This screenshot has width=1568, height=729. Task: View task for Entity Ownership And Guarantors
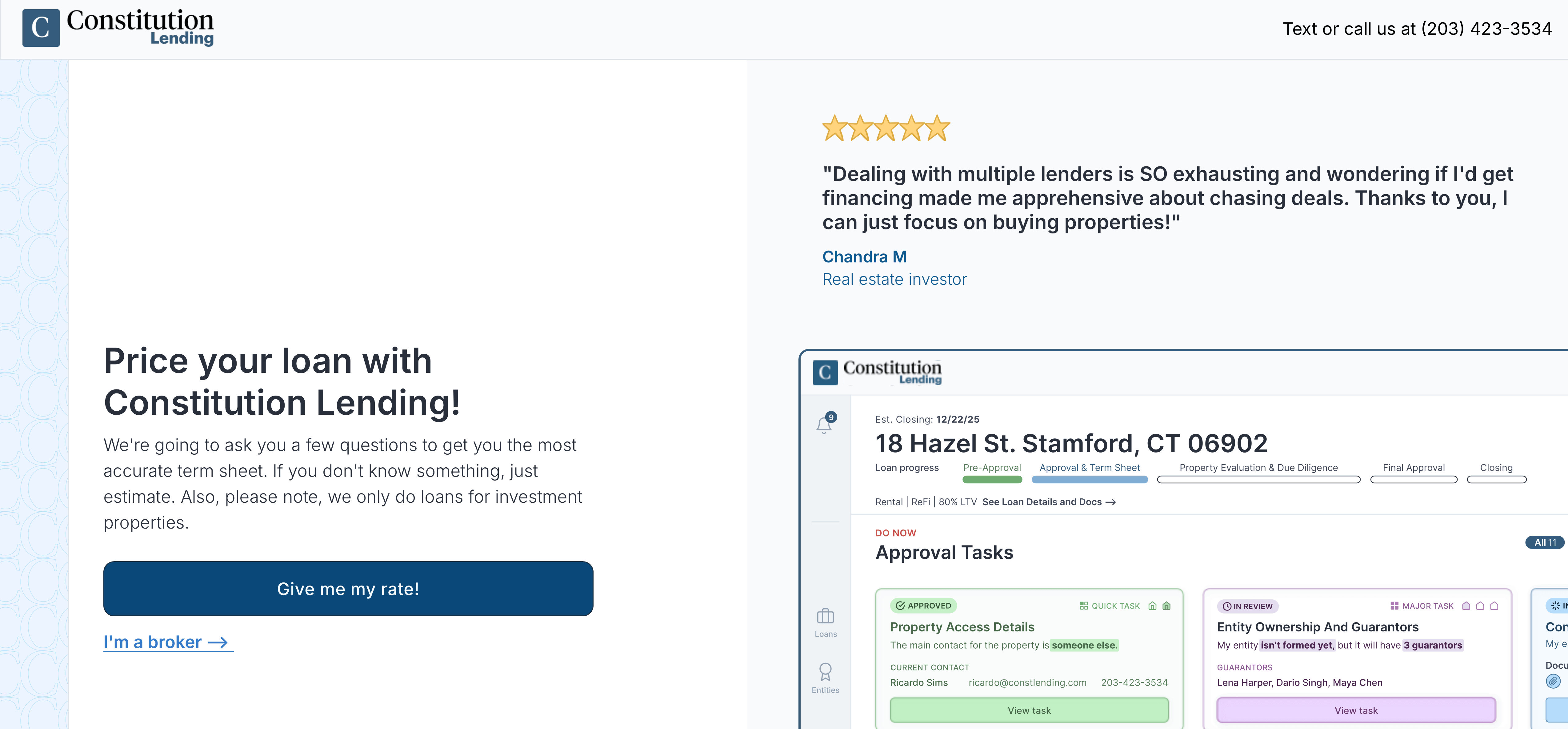[x=1356, y=710]
